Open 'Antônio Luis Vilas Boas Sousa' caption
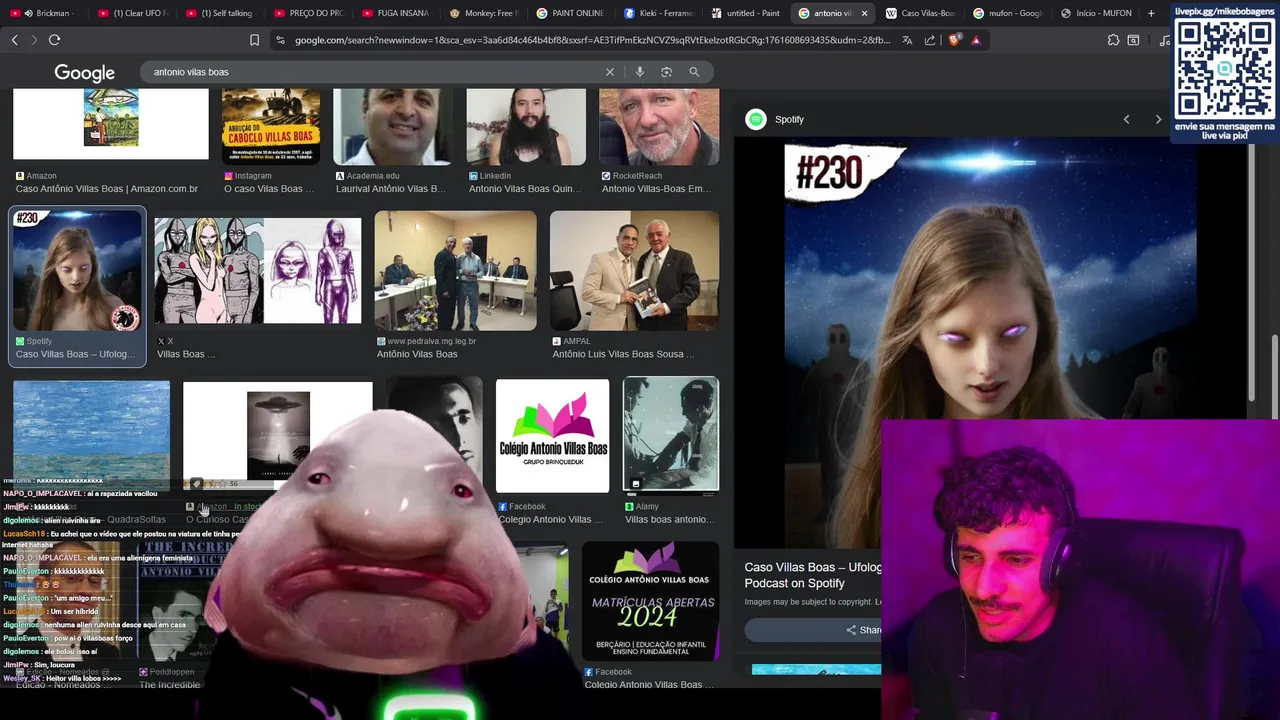 pos(623,354)
